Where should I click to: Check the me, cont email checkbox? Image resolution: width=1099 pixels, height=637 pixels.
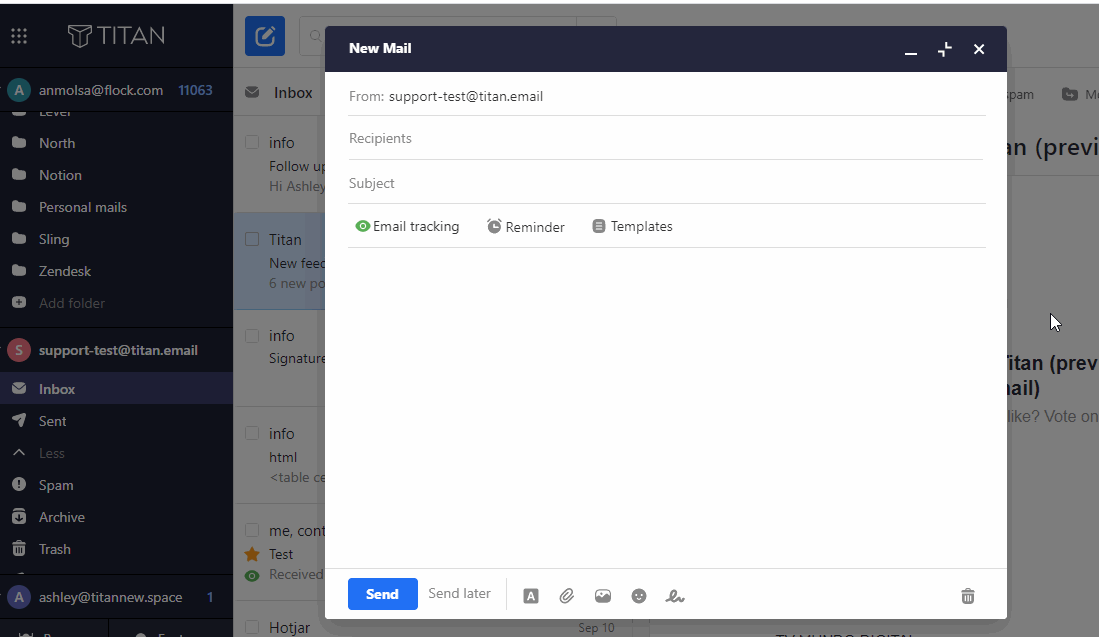pyautogui.click(x=252, y=530)
